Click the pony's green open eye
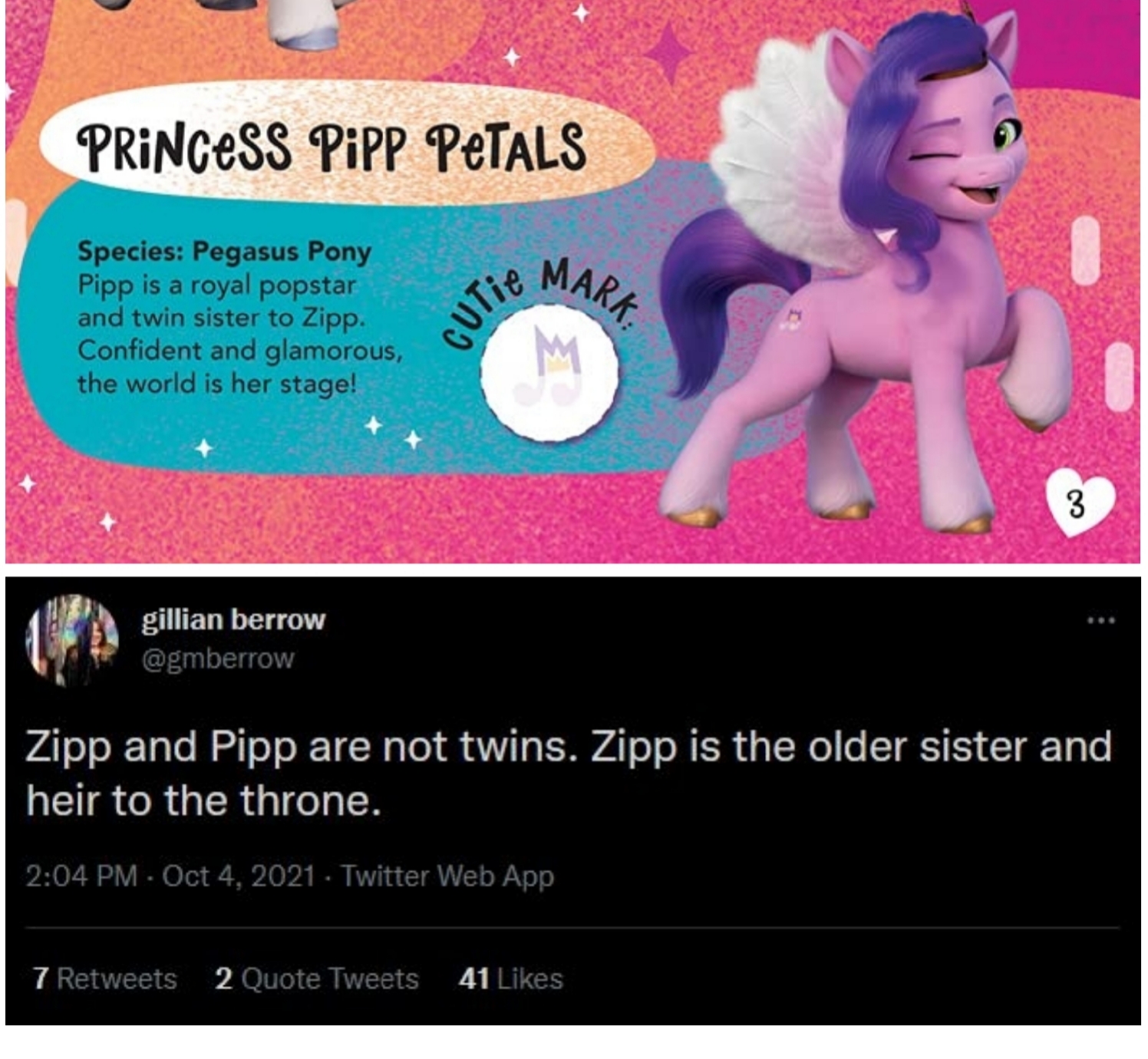The height and width of the screenshot is (1059, 1148). pos(1006,137)
